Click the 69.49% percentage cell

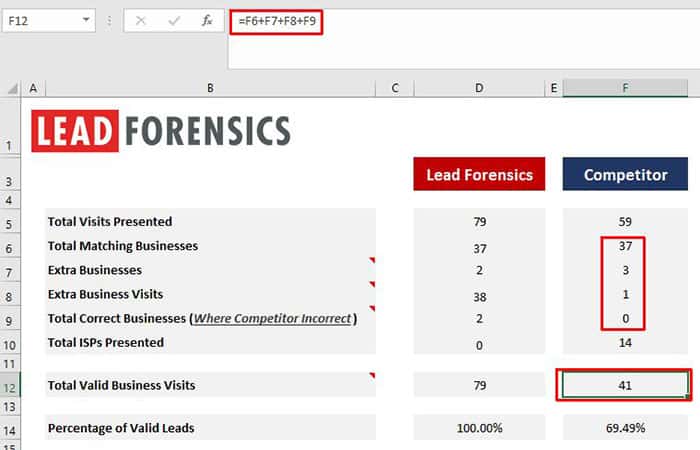[x=625, y=428]
